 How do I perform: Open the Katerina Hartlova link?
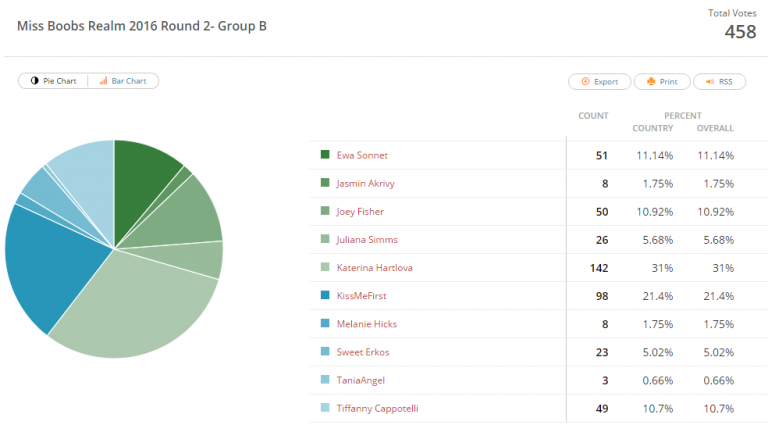[375, 267]
